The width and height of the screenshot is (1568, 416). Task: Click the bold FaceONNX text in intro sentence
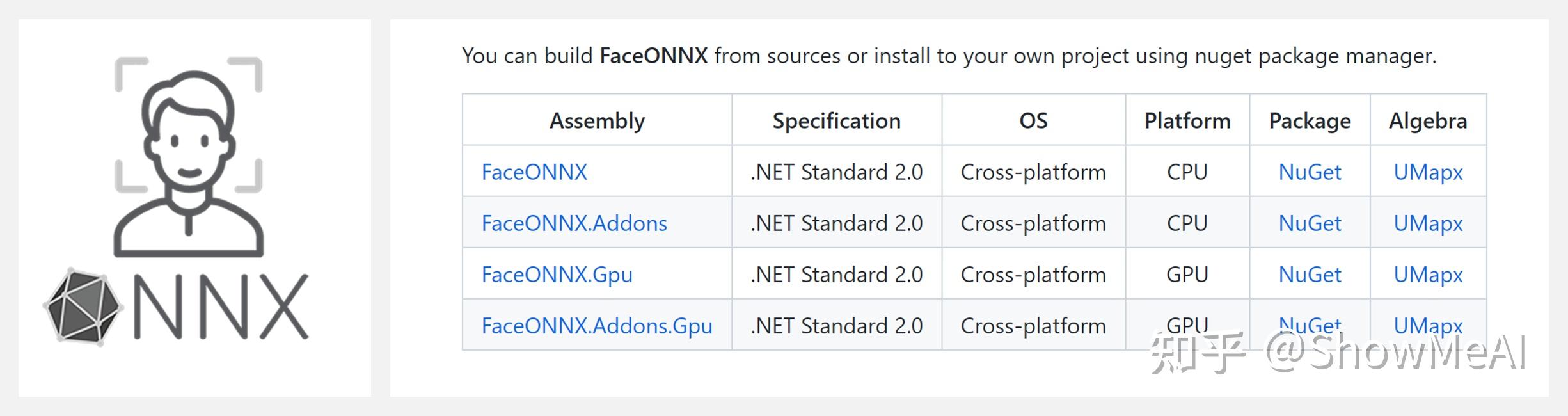pos(653,56)
